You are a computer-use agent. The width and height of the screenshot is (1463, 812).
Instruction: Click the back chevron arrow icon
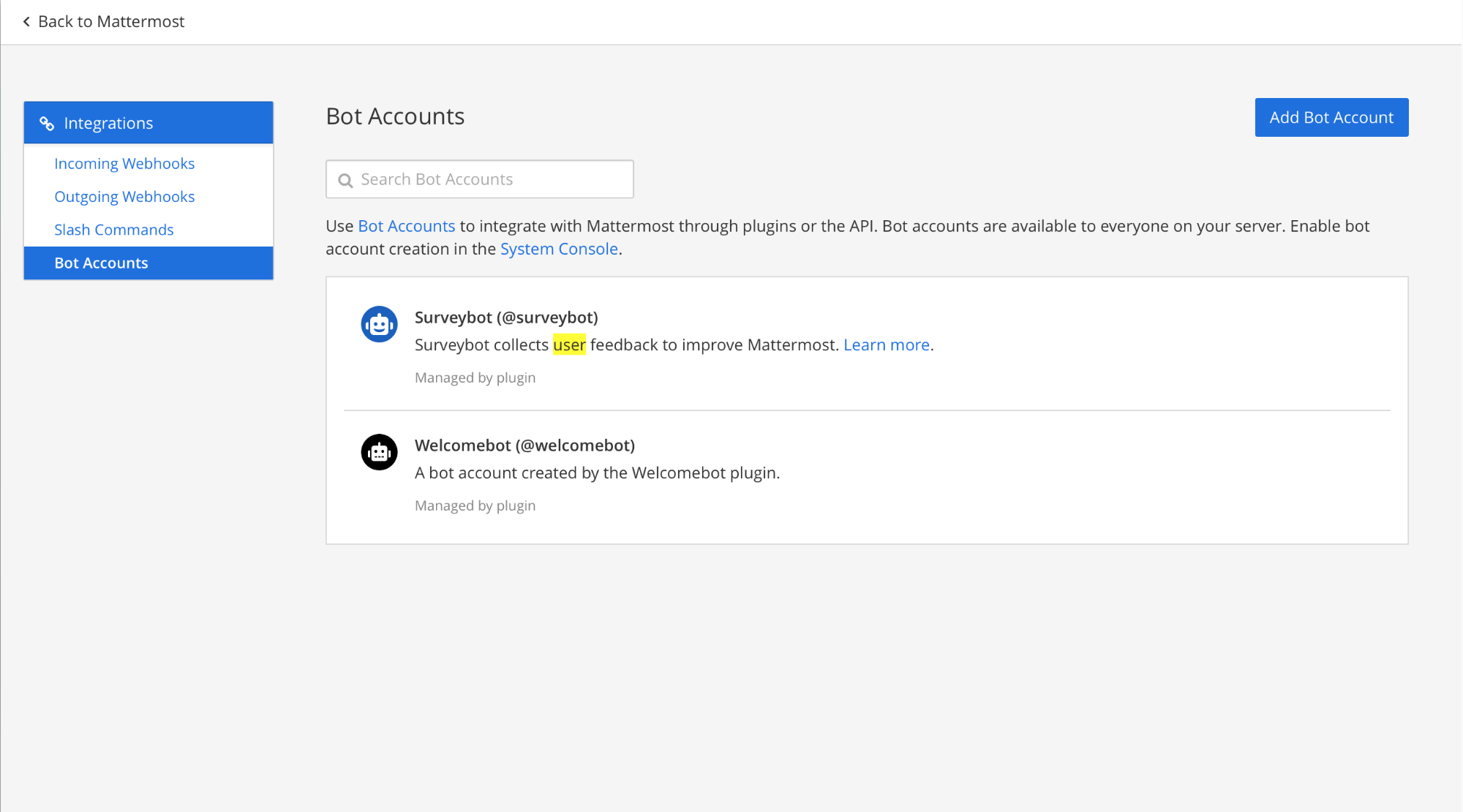(26, 22)
